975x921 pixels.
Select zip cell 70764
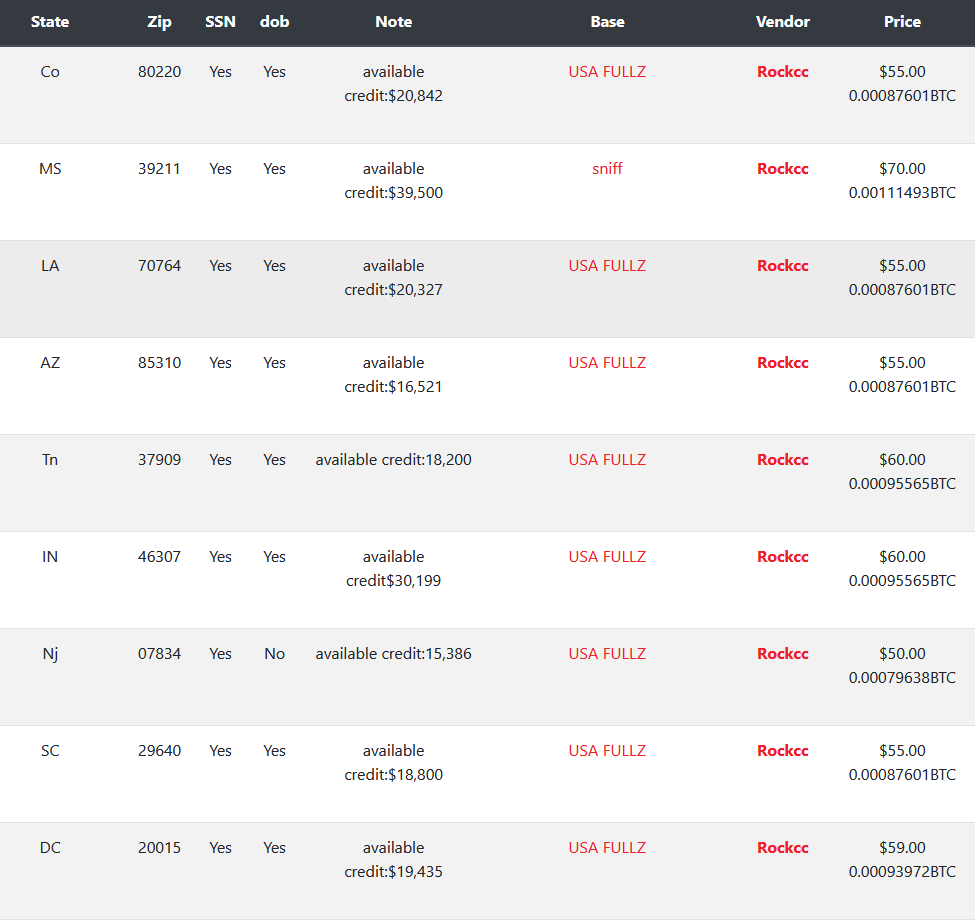tap(159, 266)
